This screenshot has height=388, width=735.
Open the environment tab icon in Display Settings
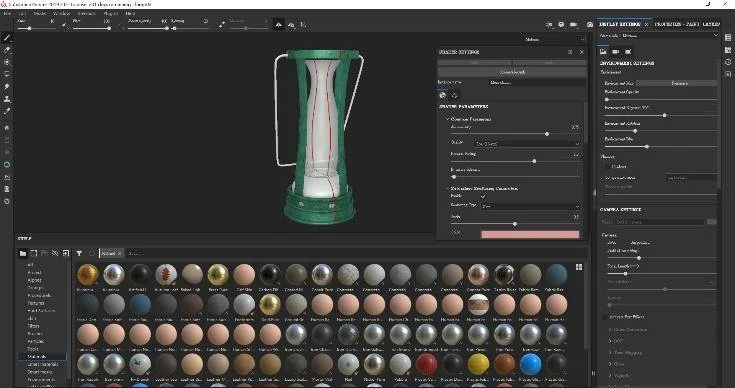pyautogui.click(x=604, y=52)
